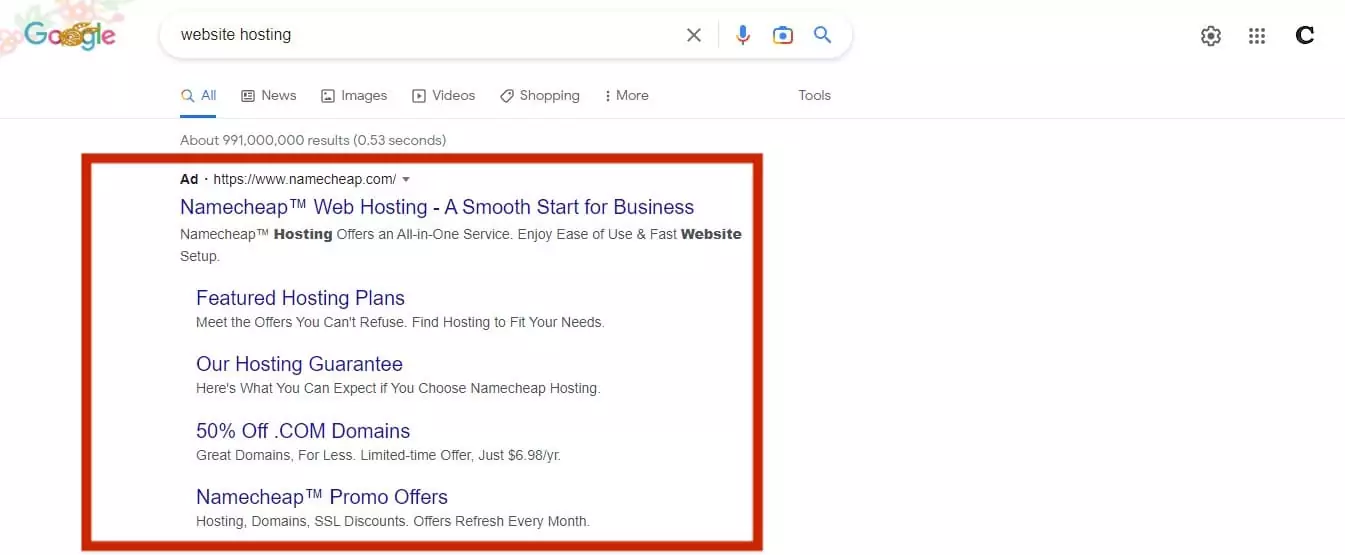This screenshot has width=1345, height=555.
Task: Clear the search box with the X icon
Action: [x=693, y=35]
